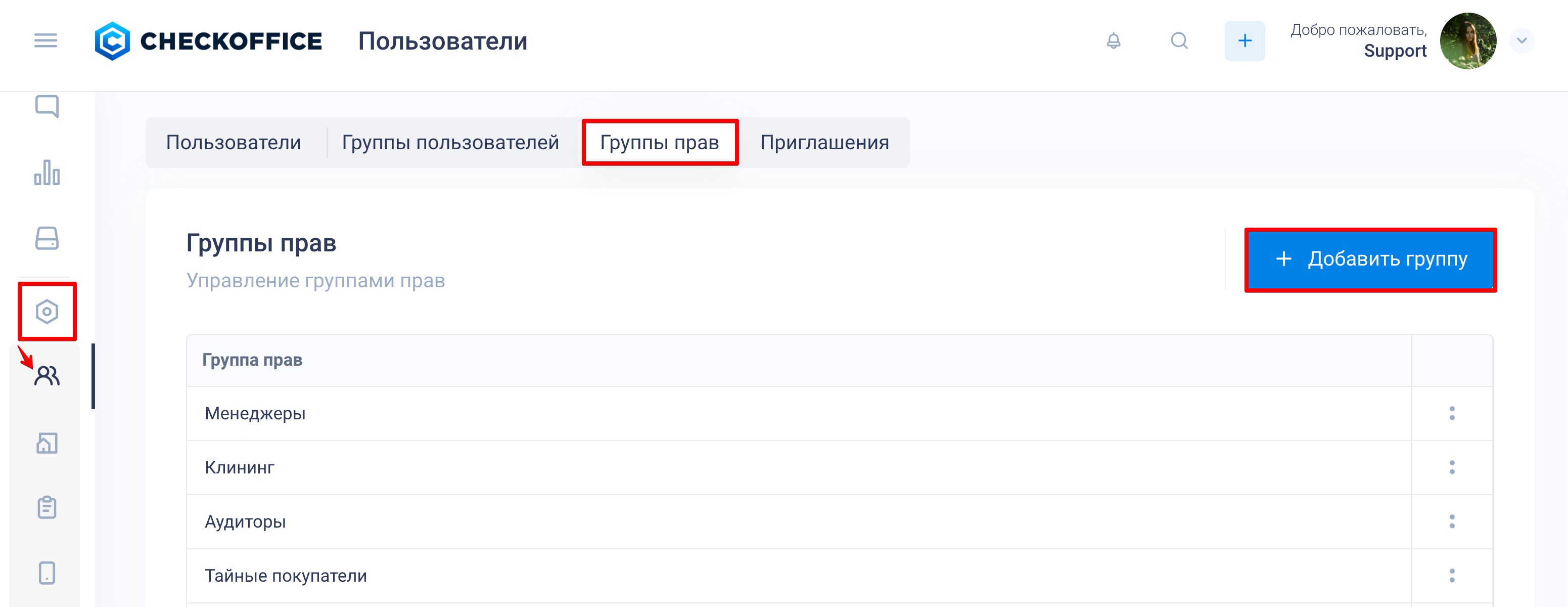Screen dimensions: 1568x607
Task: Open the building objects sidebar icon
Action: point(47,443)
